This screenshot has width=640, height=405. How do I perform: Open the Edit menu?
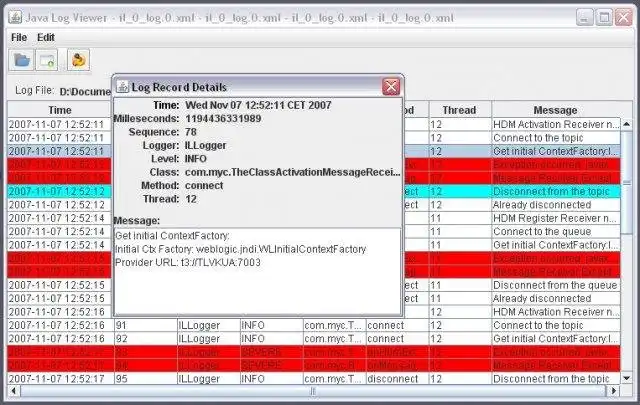46,37
